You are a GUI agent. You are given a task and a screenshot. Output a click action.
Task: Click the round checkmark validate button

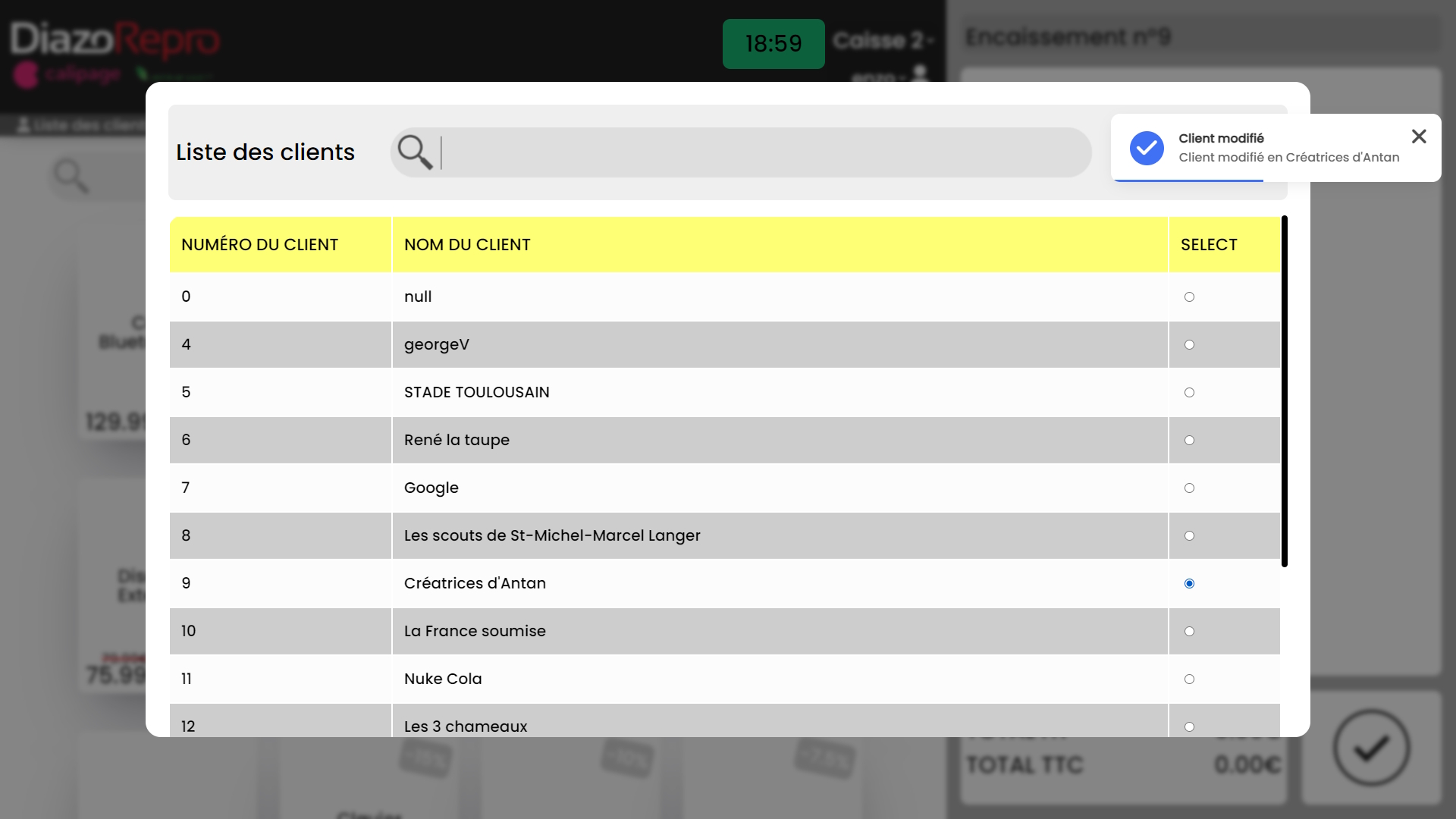pos(1371,748)
